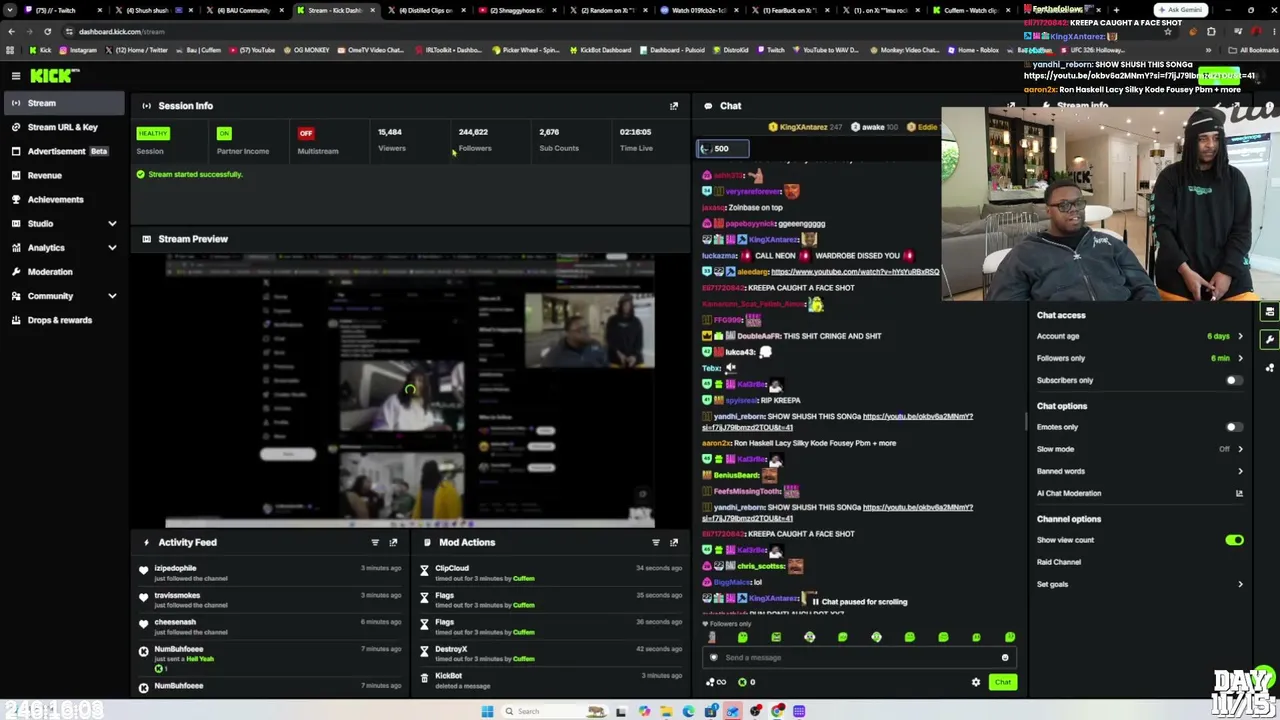Click the 15,484 Viewers stat
The width and height of the screenshot is (1280, 720).
(391, 140)
